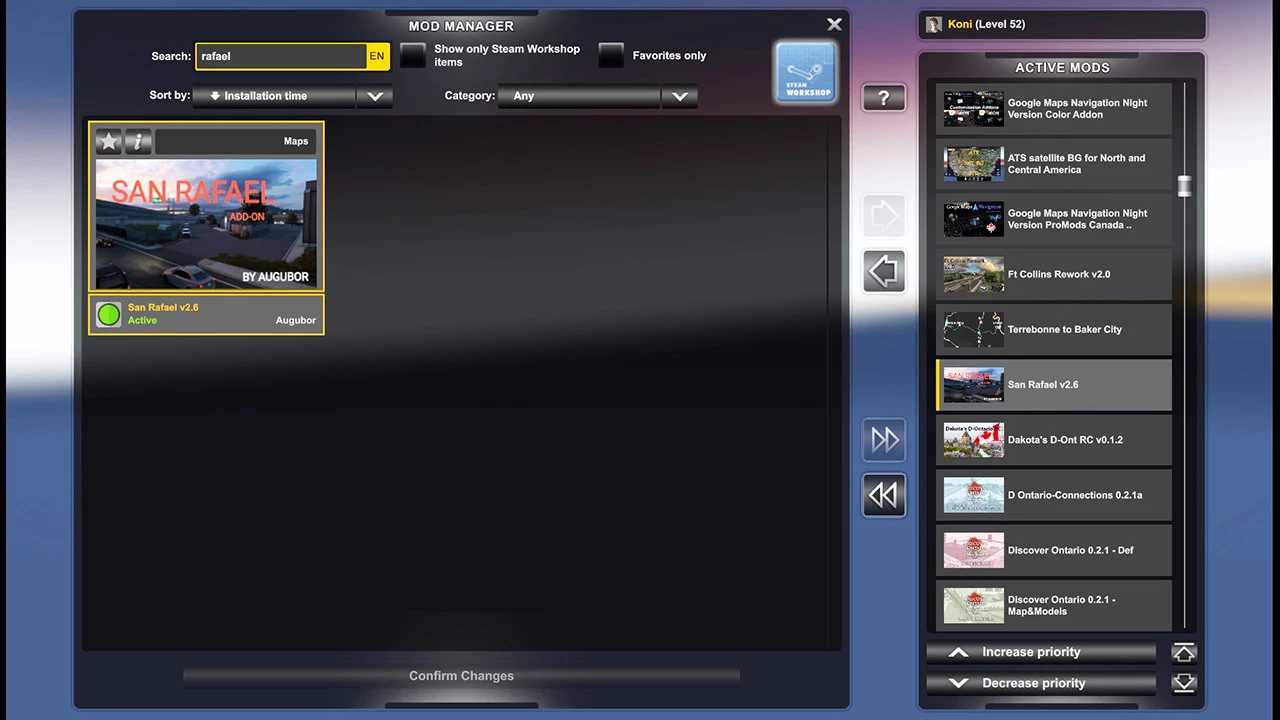The image size is (1280, 720).
Task: Click the Decrease priority button
Action: (1040, 683)
